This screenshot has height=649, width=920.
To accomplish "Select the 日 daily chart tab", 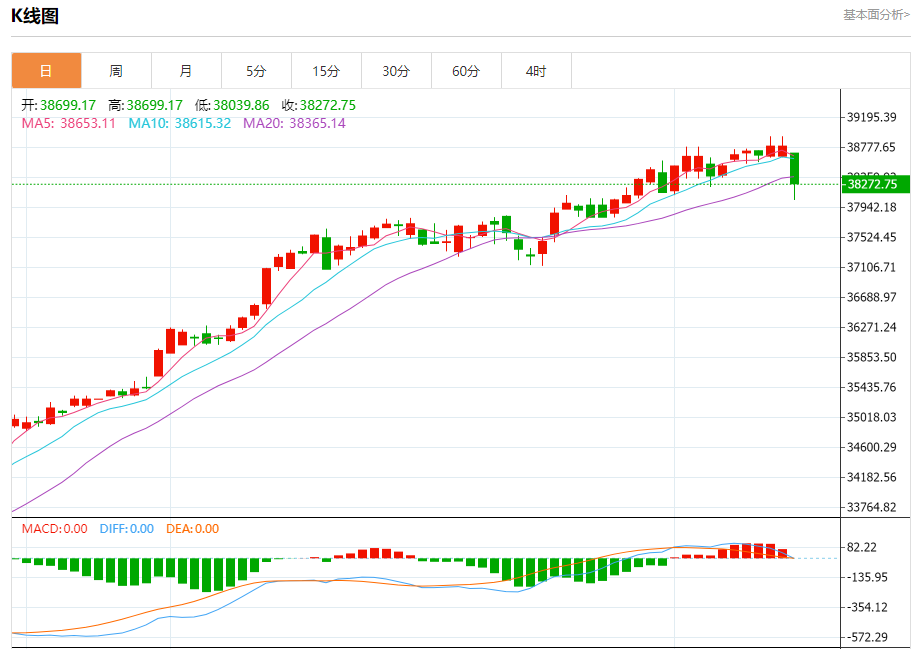I will 46,71.
